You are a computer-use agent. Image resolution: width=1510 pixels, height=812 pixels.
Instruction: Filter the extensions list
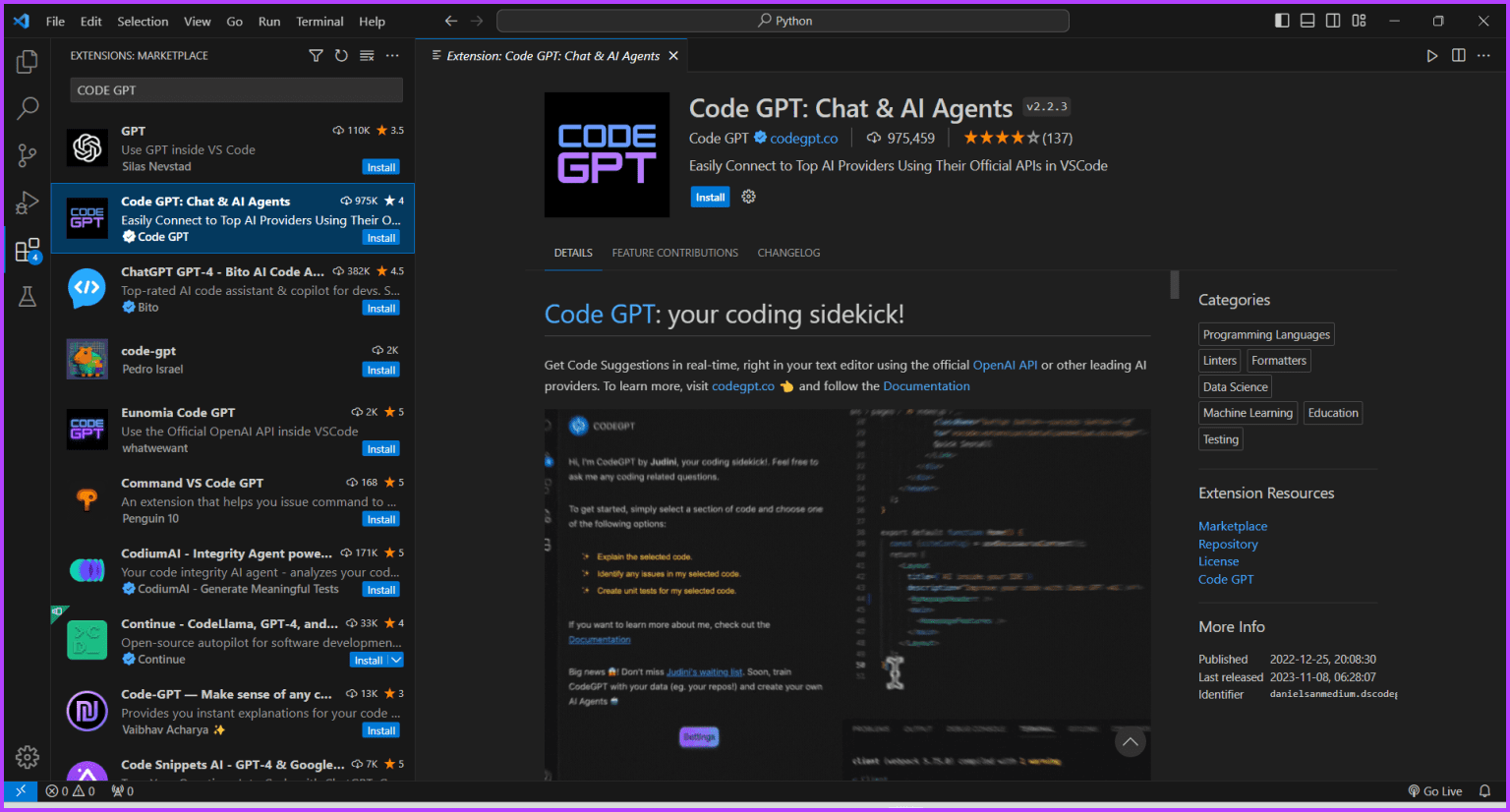(316, 55)
